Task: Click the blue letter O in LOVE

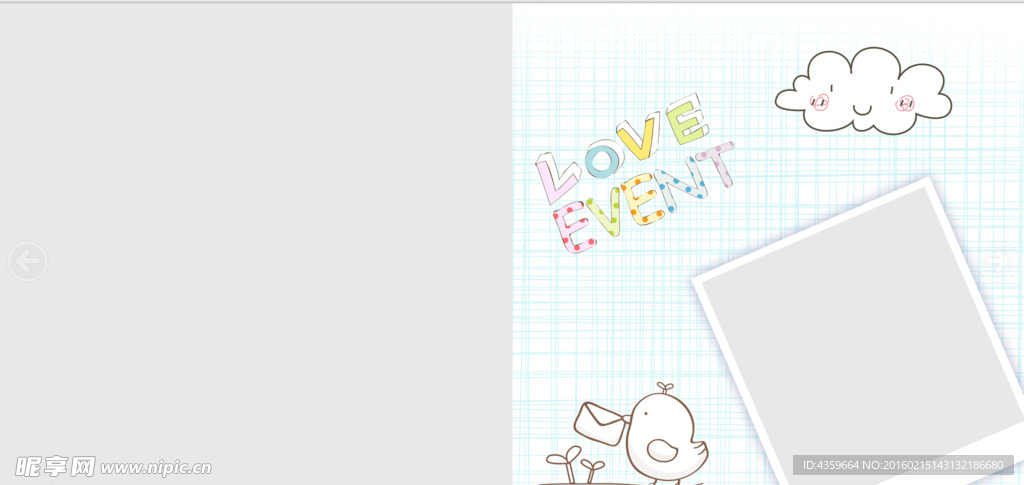Action: point(603,162)
